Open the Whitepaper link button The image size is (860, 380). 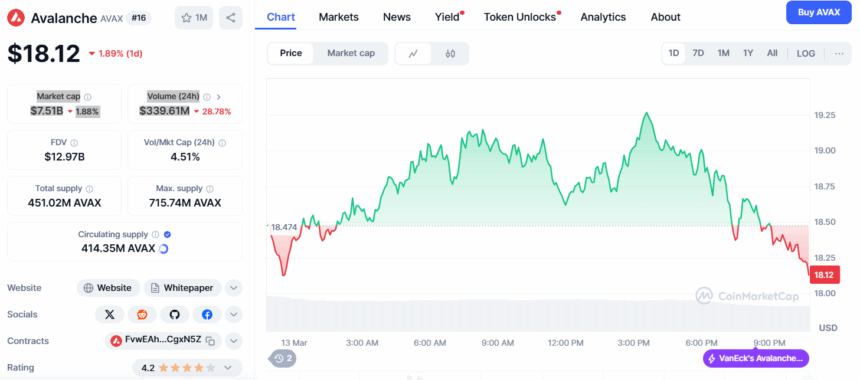182,288
